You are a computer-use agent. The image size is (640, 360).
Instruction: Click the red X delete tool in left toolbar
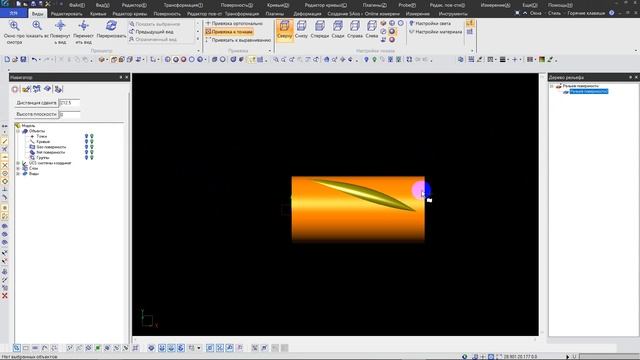click(x=5, y=296)
